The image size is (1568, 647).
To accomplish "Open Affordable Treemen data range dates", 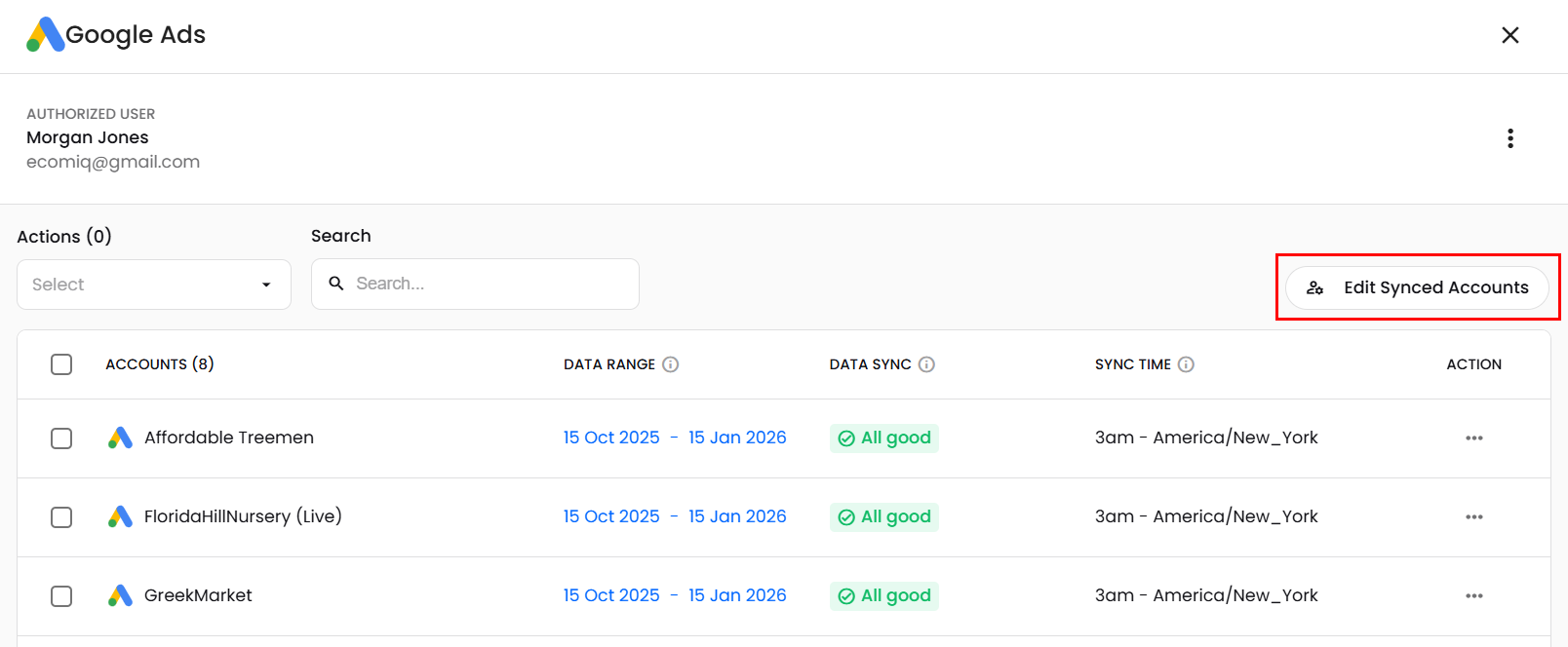I will pos(674,438).
